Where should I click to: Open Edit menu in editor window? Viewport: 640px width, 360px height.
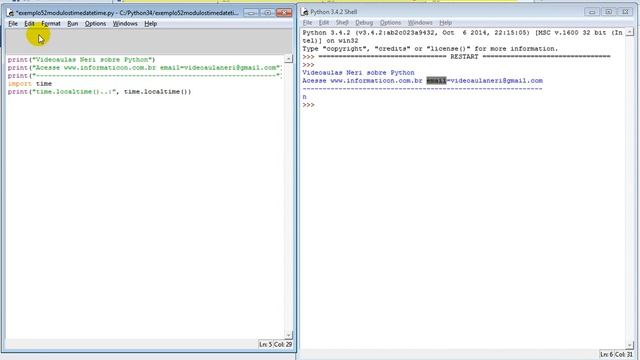point(29,24)
